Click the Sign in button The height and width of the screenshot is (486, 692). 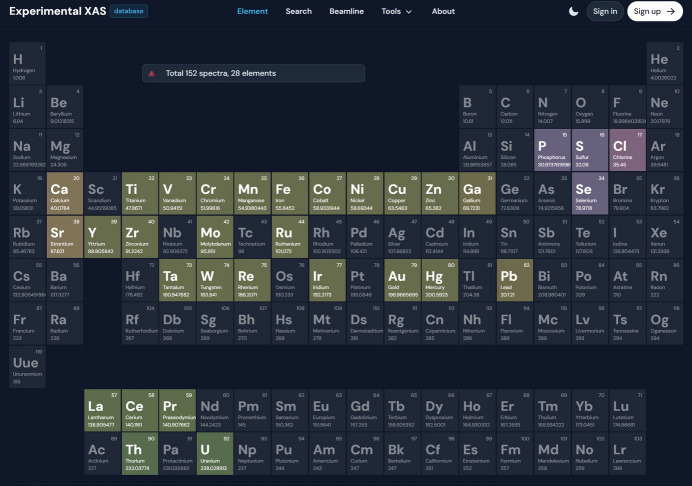604,12
